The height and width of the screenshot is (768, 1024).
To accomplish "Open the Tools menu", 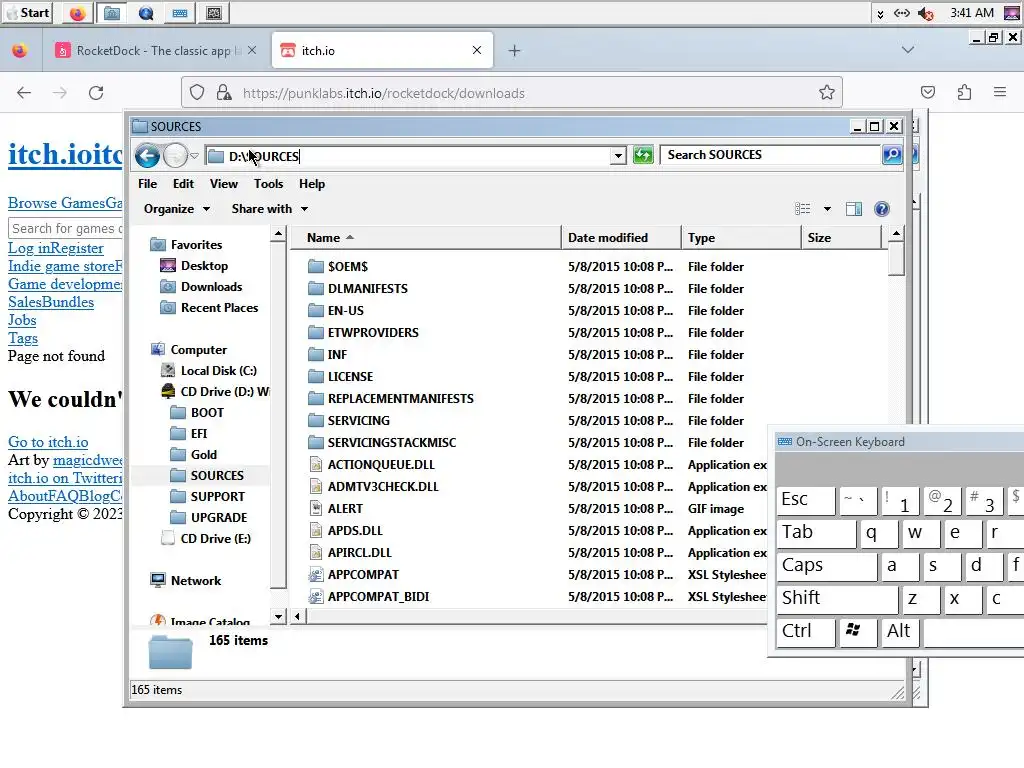I will coord(268,184).
